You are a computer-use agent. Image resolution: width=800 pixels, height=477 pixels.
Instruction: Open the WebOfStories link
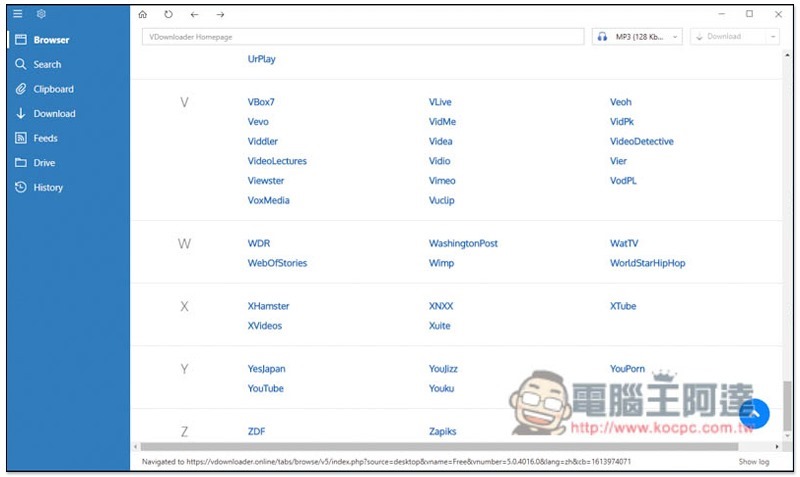[x=277, y=263]
